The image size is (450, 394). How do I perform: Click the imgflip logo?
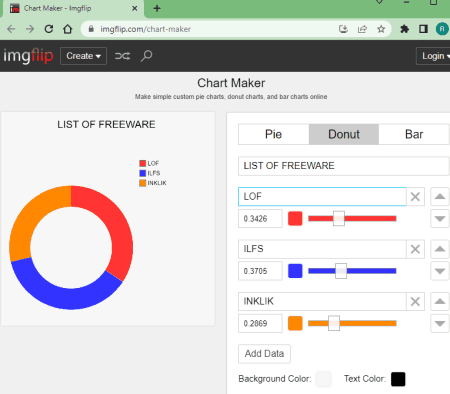(28, 56)
